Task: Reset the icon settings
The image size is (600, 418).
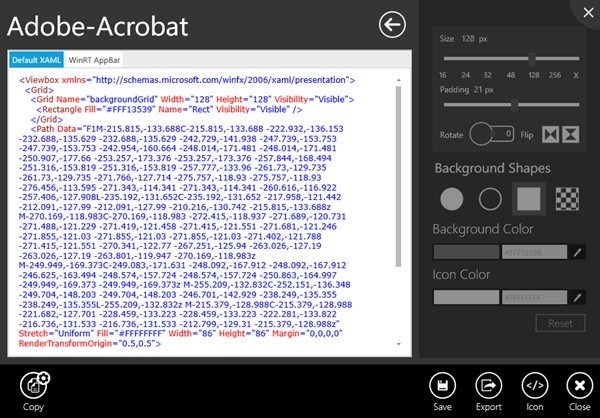Action: click(x=561, y=323)
